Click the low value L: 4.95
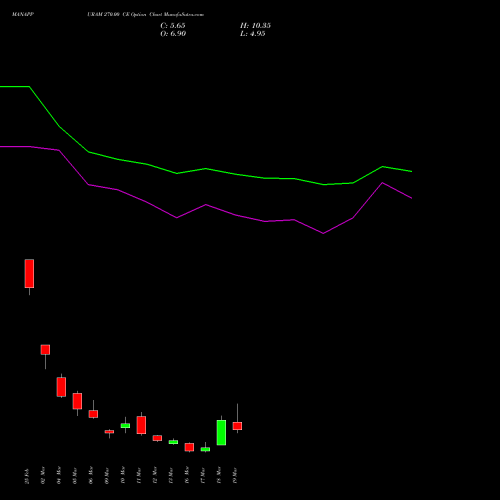The width and height of the screenshot is (500, 500). click(253, 34)
